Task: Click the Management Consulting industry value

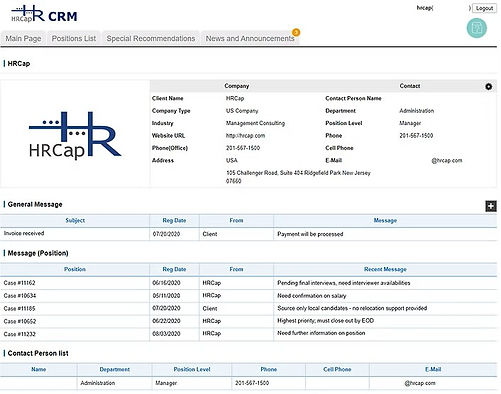Action: 255,123
